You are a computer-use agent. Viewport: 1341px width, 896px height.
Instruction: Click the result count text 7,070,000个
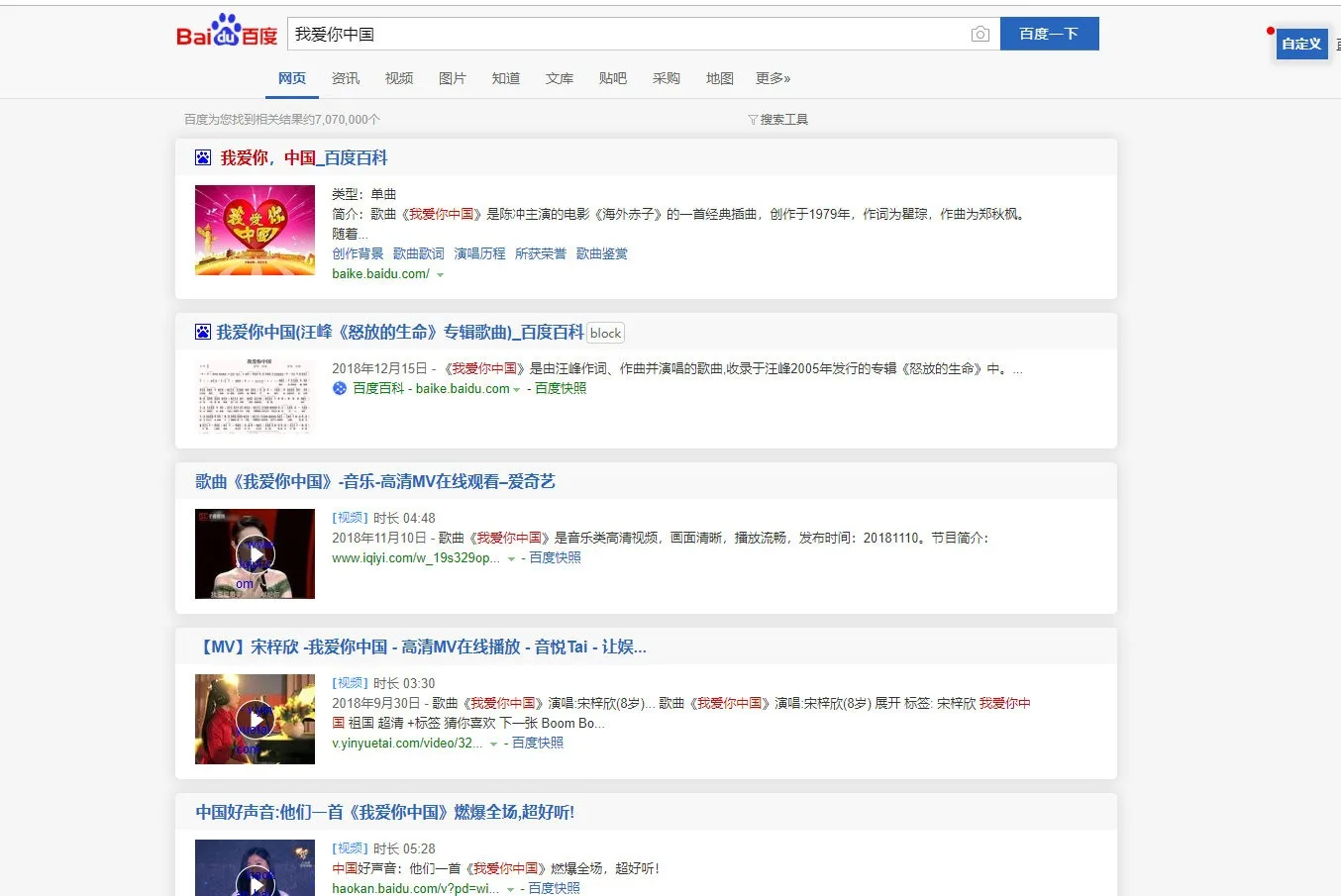(x=348, y=120)
